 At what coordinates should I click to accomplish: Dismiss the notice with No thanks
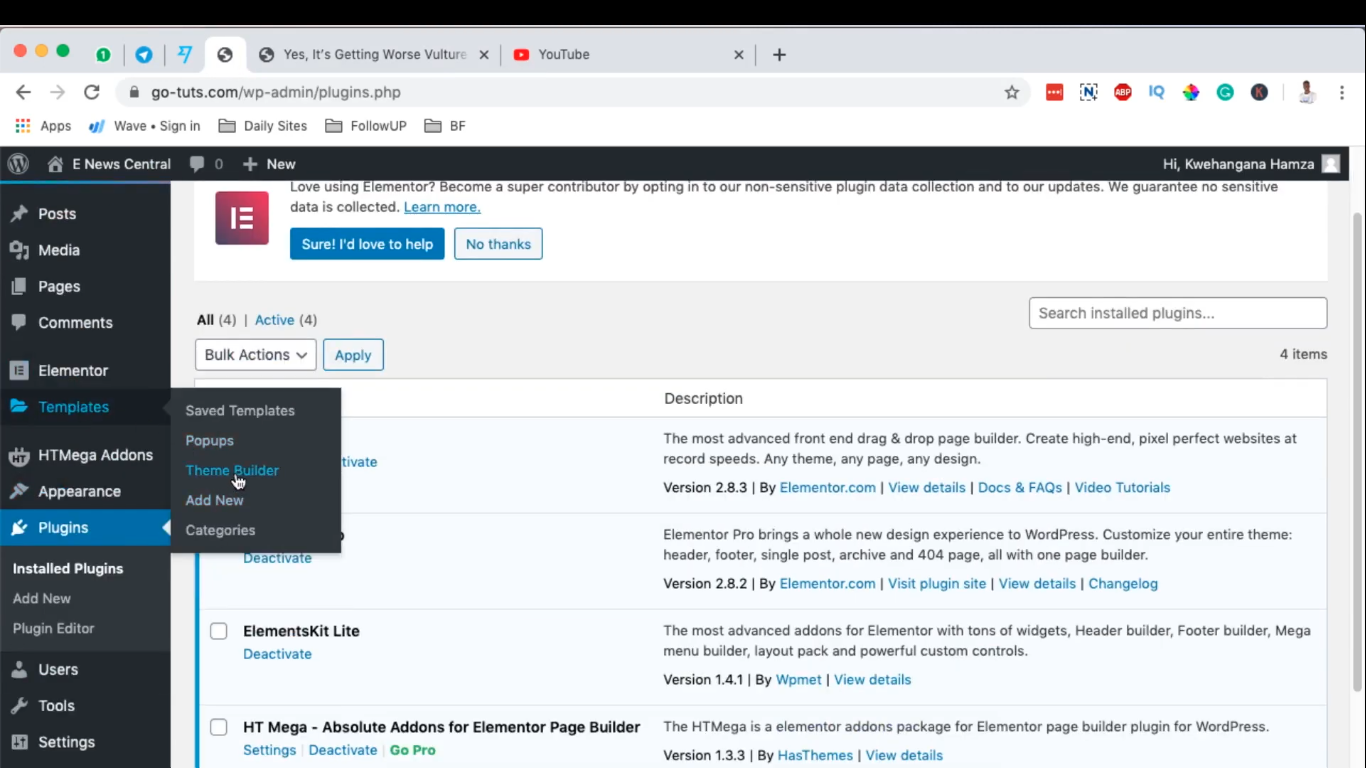pyautogui.click(x=498, y=244)
